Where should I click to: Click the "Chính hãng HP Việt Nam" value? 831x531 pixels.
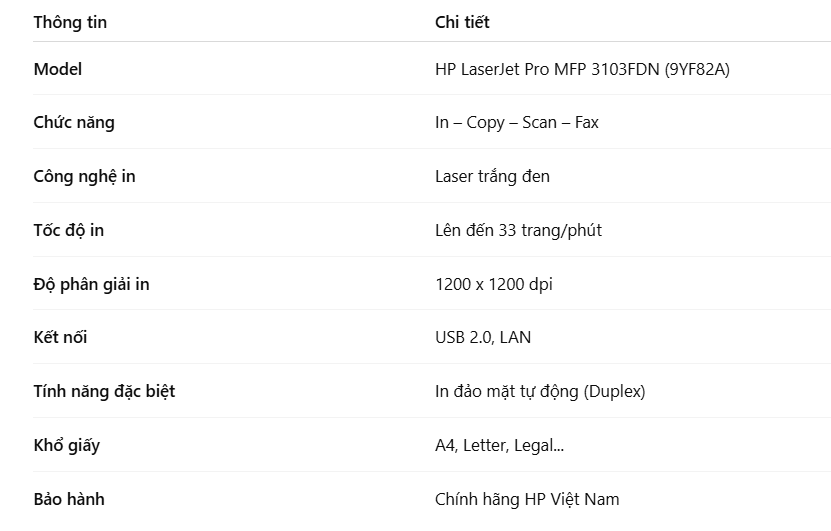tap(527, 499)
